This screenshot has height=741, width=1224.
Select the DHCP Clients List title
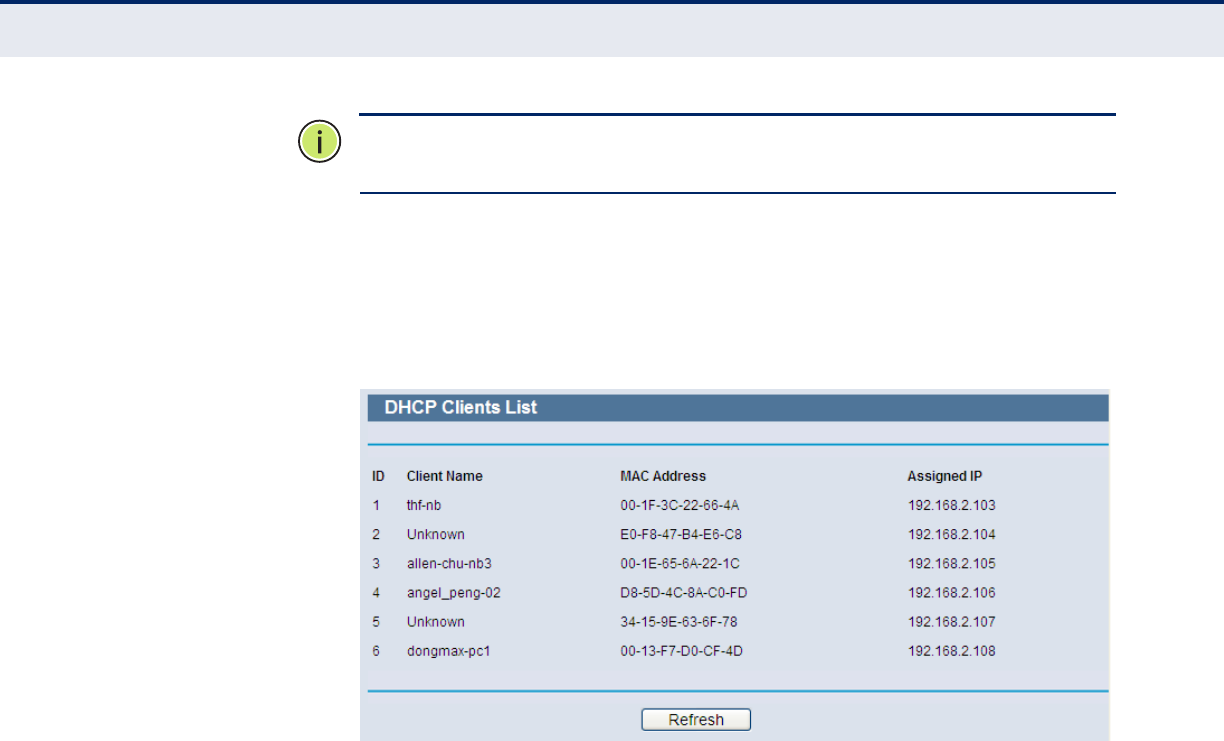461,407
